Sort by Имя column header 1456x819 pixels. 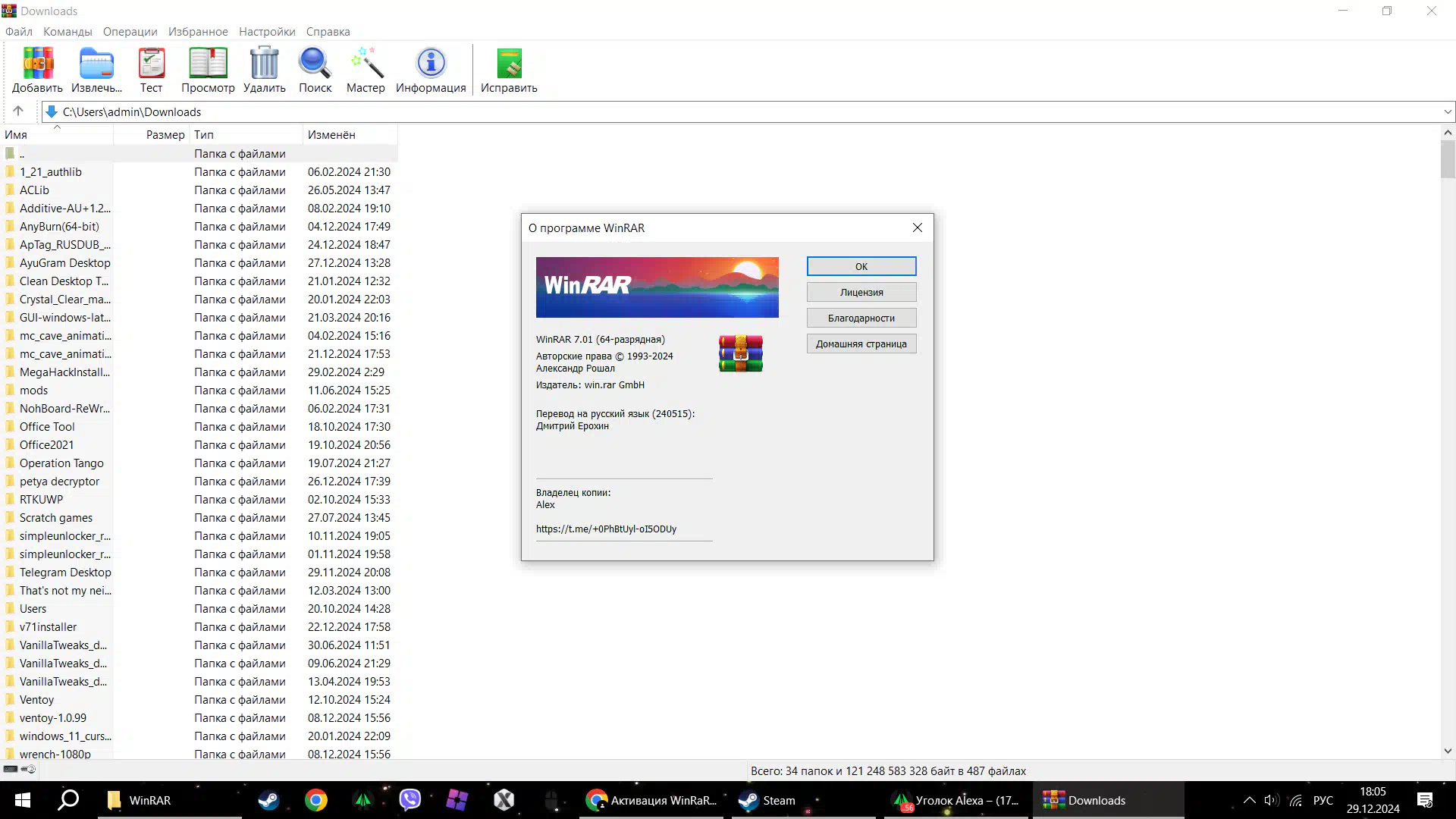(57, 134)
